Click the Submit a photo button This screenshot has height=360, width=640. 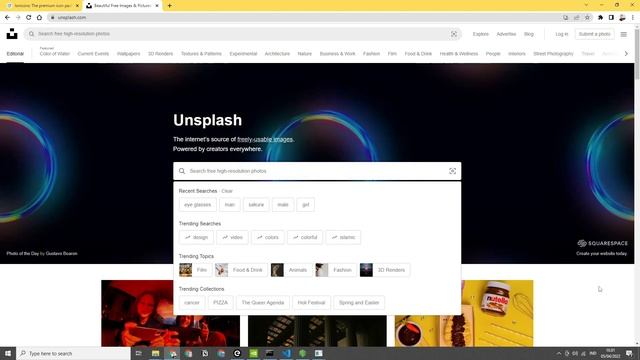click(595, 34)
